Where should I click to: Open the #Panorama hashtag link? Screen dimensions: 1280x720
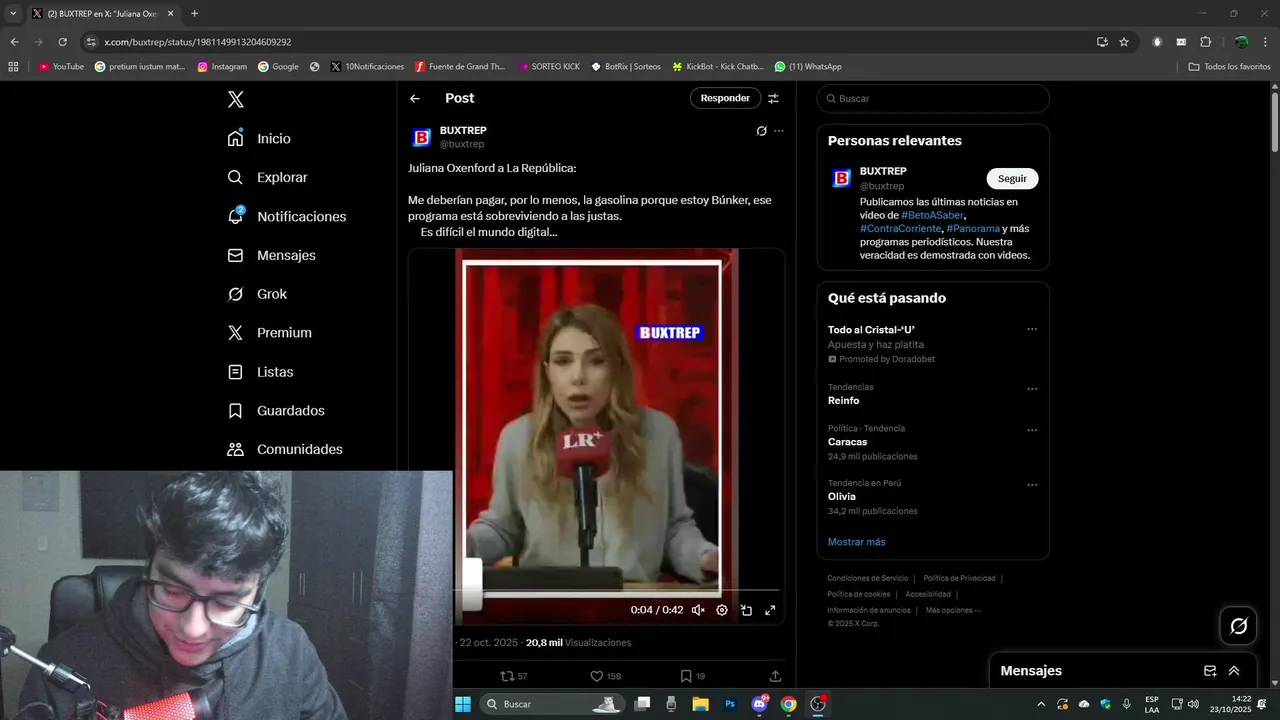tap(973, 228)
